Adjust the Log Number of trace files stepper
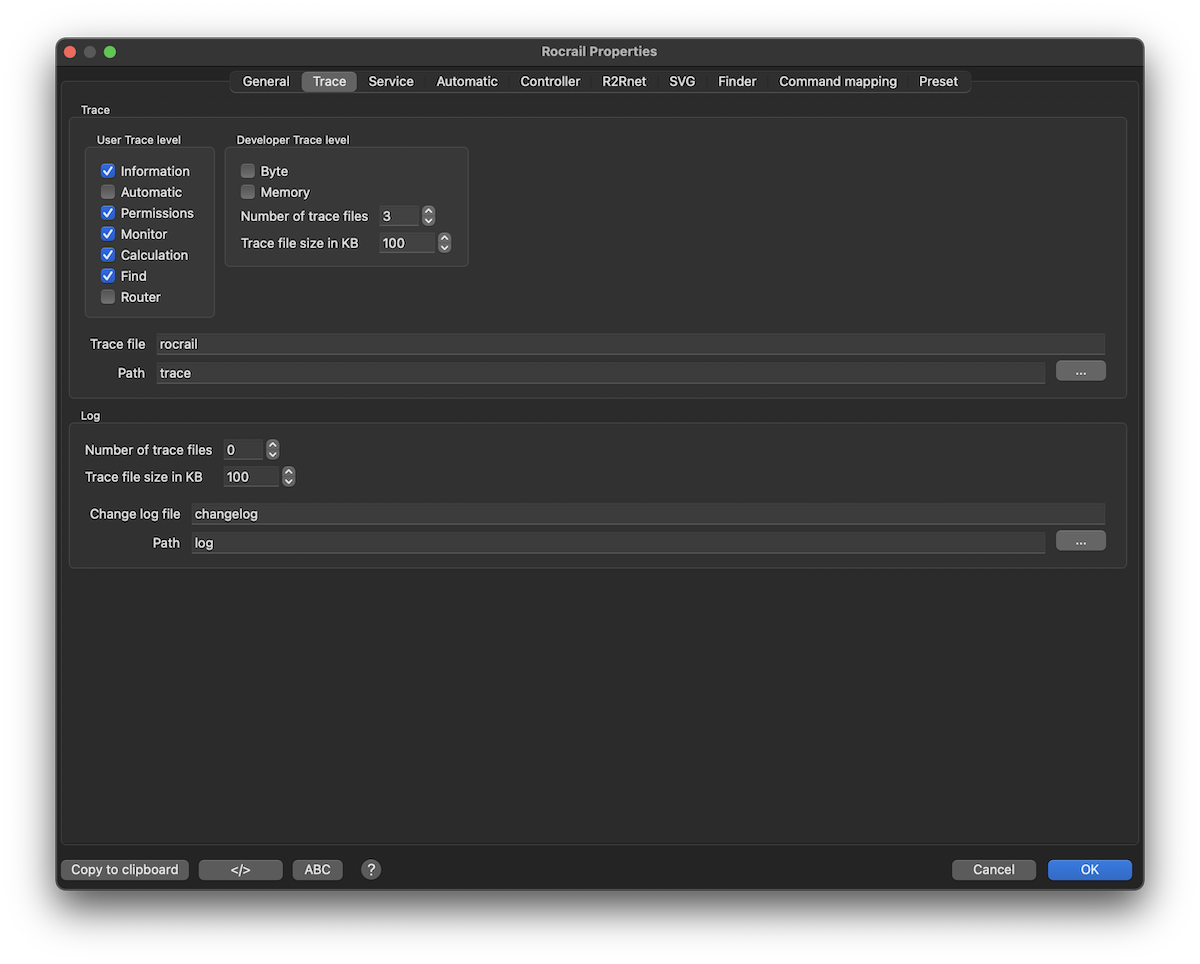Viewport: 1200px width, 964px height. (272, 450)
